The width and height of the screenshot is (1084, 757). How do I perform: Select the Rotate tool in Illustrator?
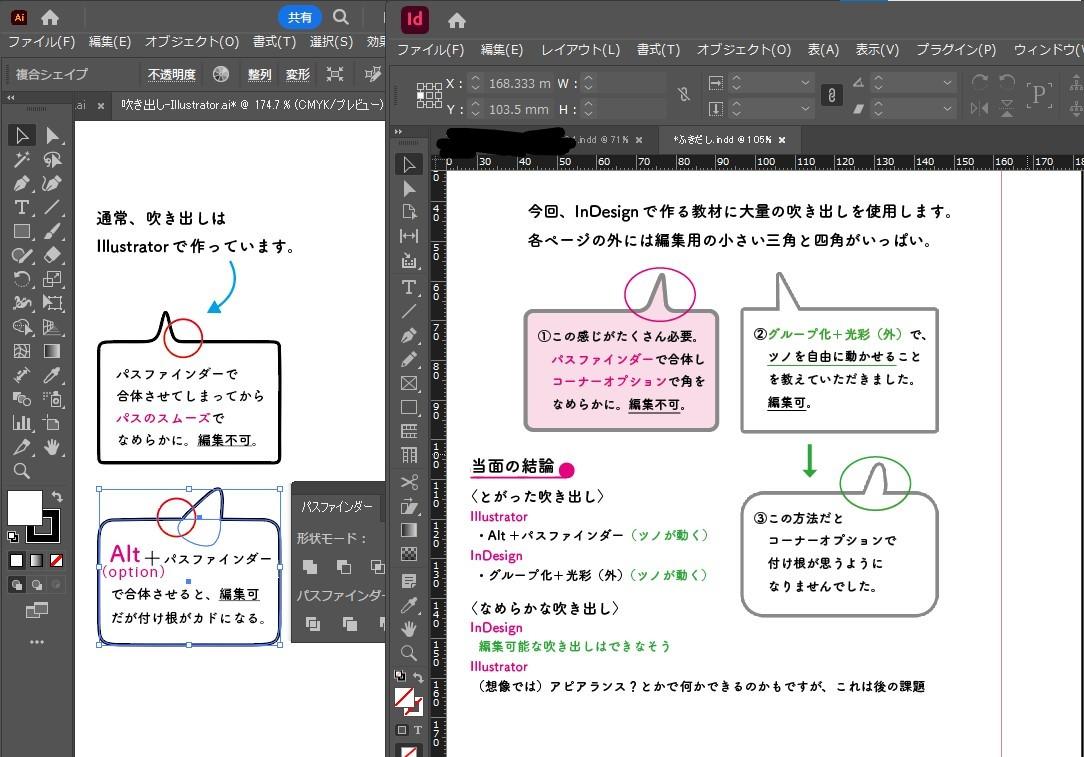pyautogui.click(x=22, y=279)
